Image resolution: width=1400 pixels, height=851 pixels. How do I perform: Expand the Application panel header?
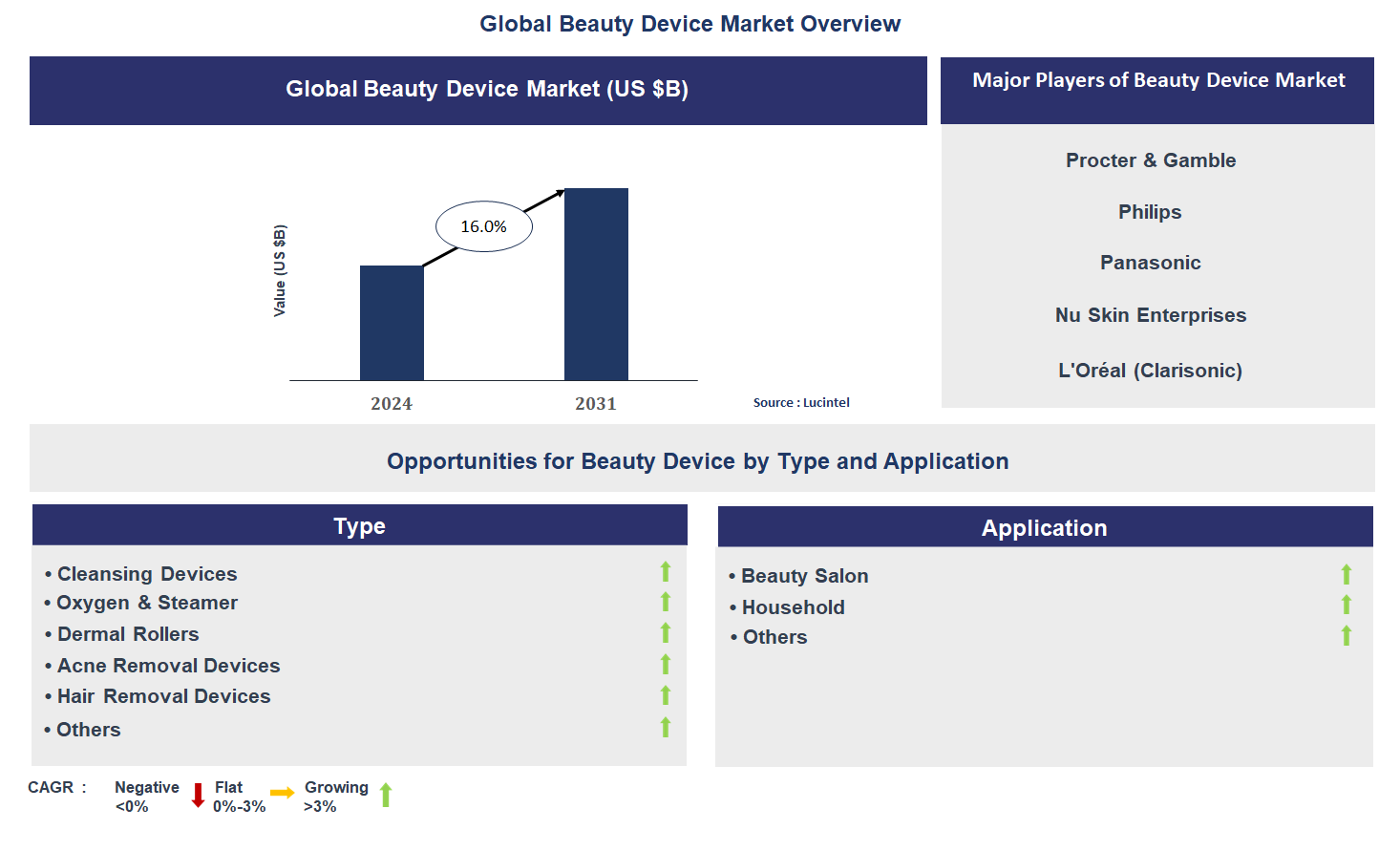coord(1045,526)
